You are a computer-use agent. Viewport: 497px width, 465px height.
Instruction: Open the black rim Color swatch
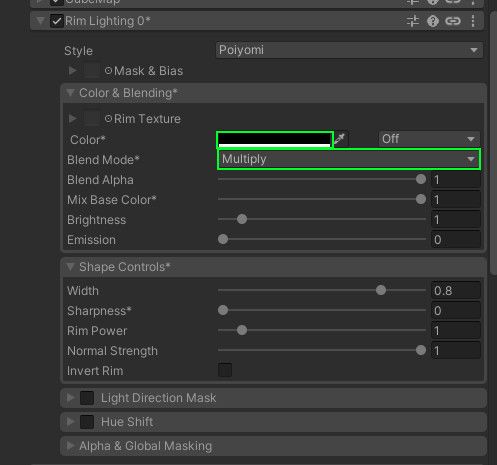[275, 139]
